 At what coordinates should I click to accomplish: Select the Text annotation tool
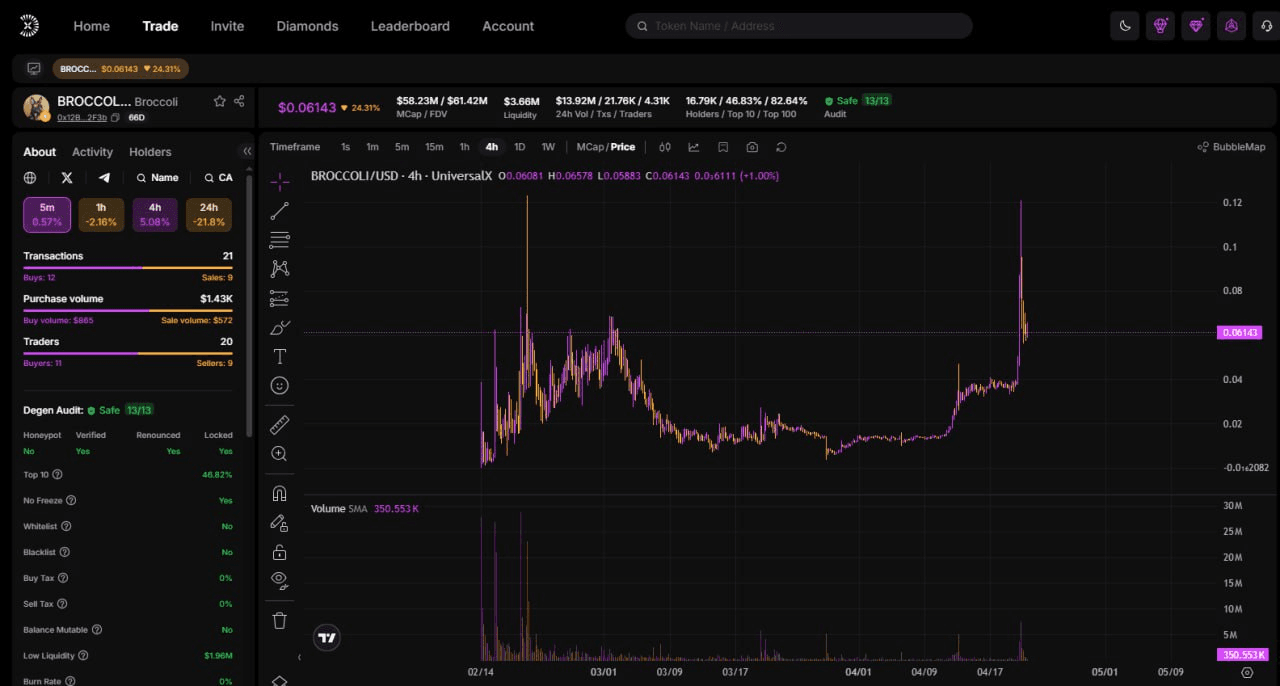coord(280,357)
